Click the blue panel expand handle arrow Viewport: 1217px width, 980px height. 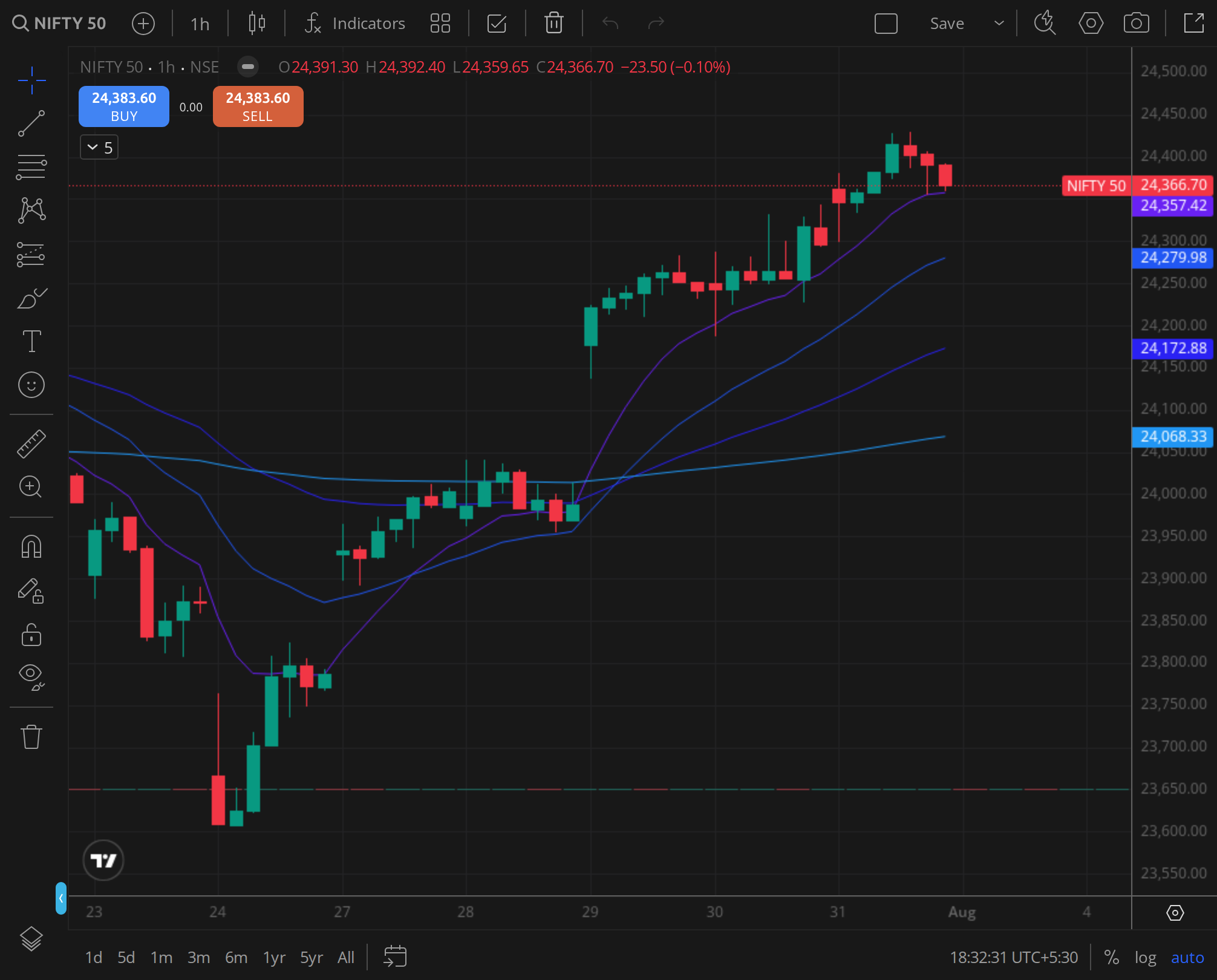[60, 898]
